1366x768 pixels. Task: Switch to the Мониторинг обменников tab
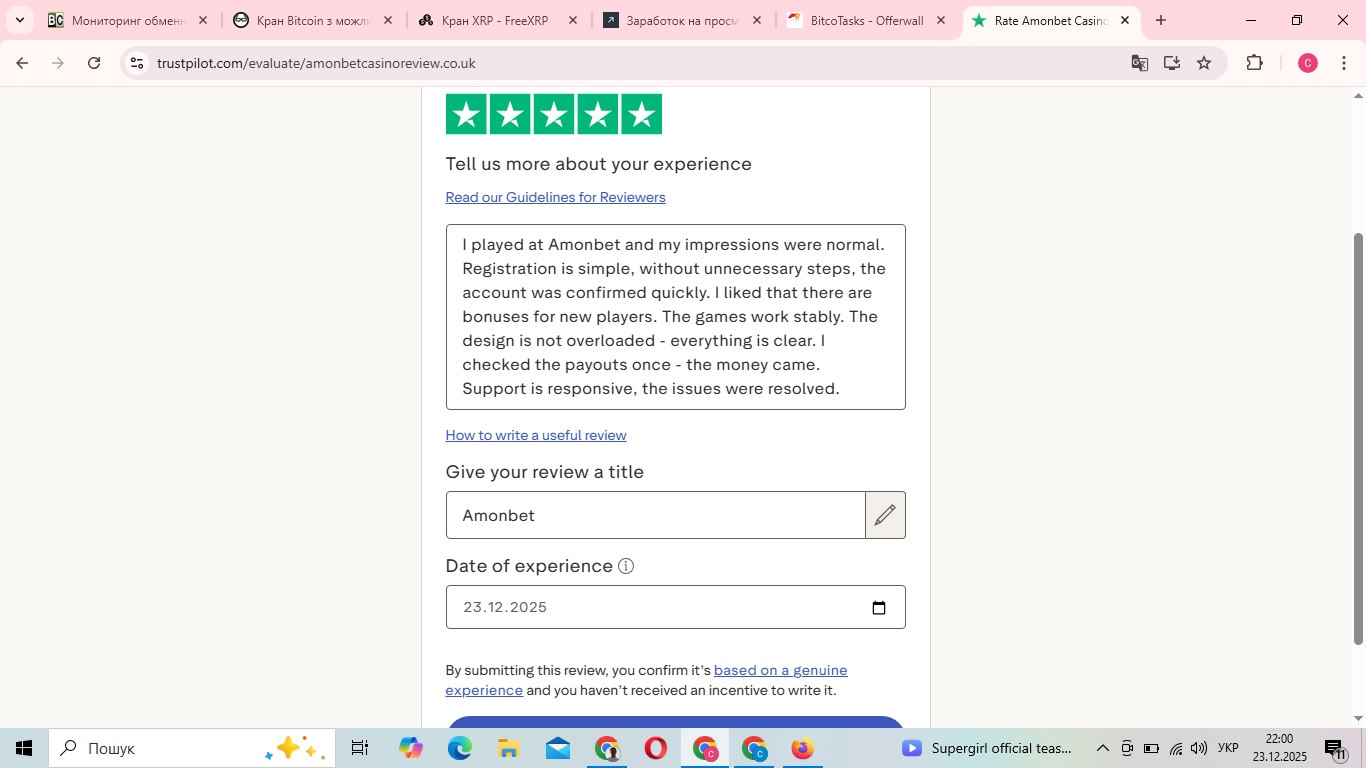tap(128, 20)
